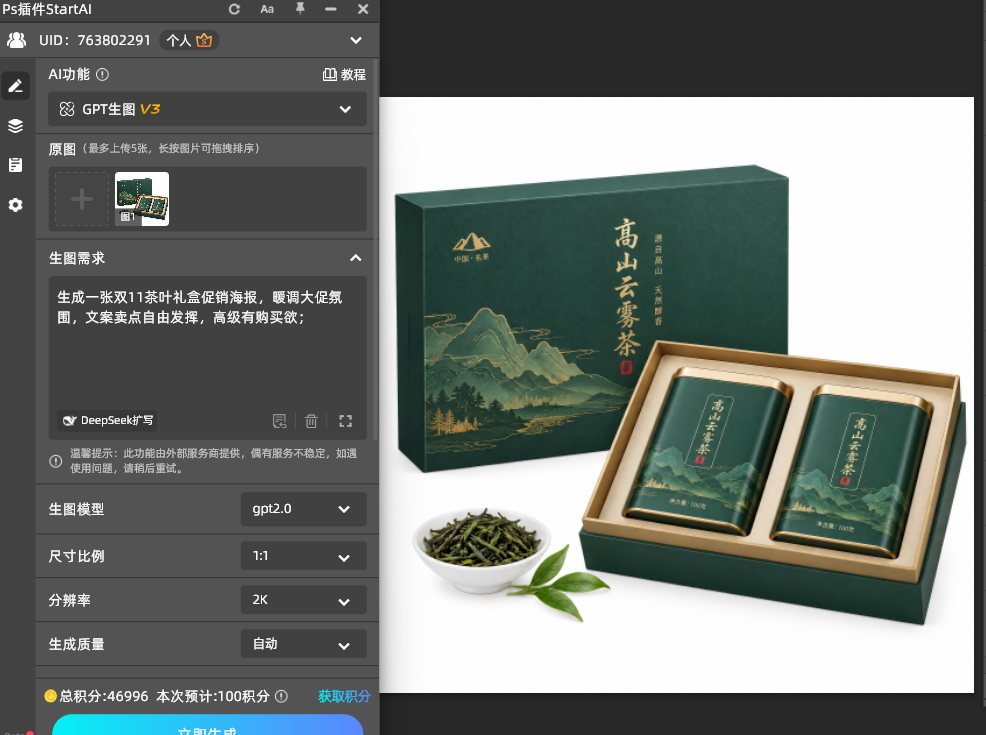Screen dimensions: 986x735
Task: Click the warning info icon beside 温馨提示
Action: 55,461
